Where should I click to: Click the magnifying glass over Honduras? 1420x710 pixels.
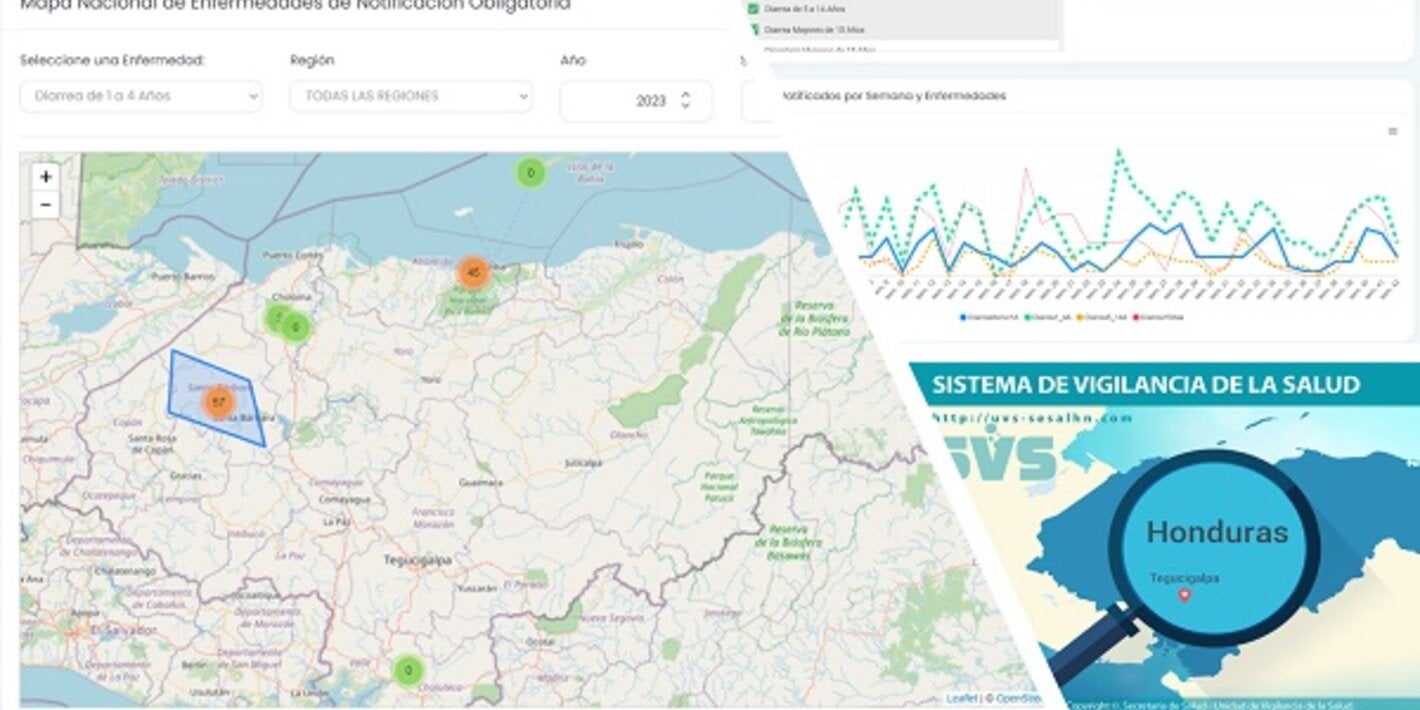point(1214,545)
